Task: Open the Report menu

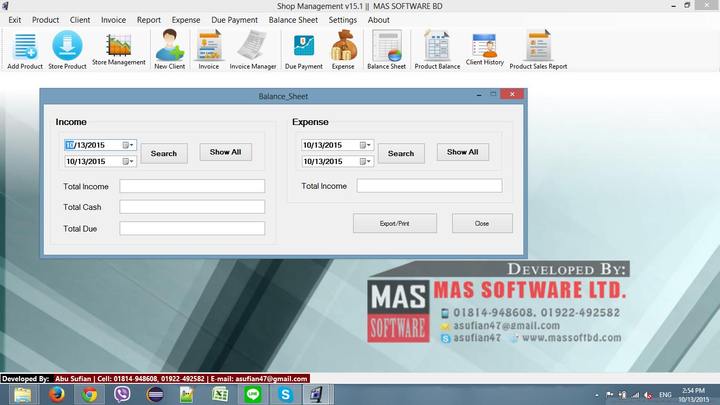Action: pyautogui.click(x=149, y=20)
